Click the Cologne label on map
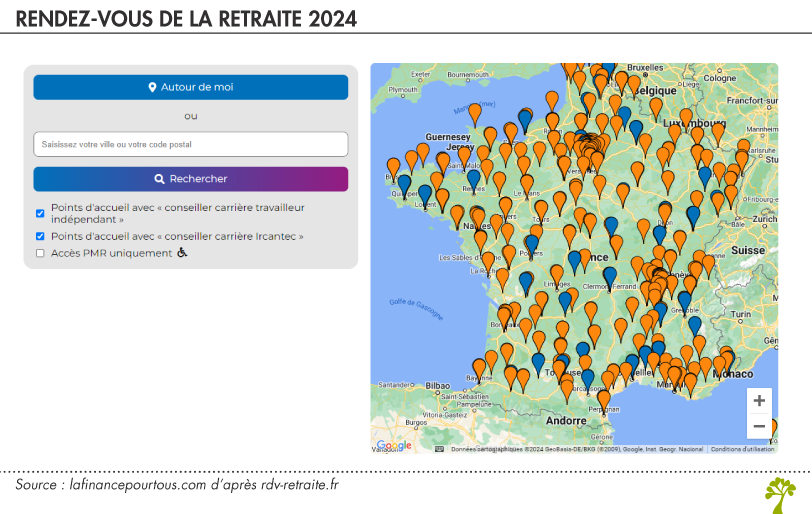This screenshot has width=812, height=514. pyautogui.click(x=719, y=78)
